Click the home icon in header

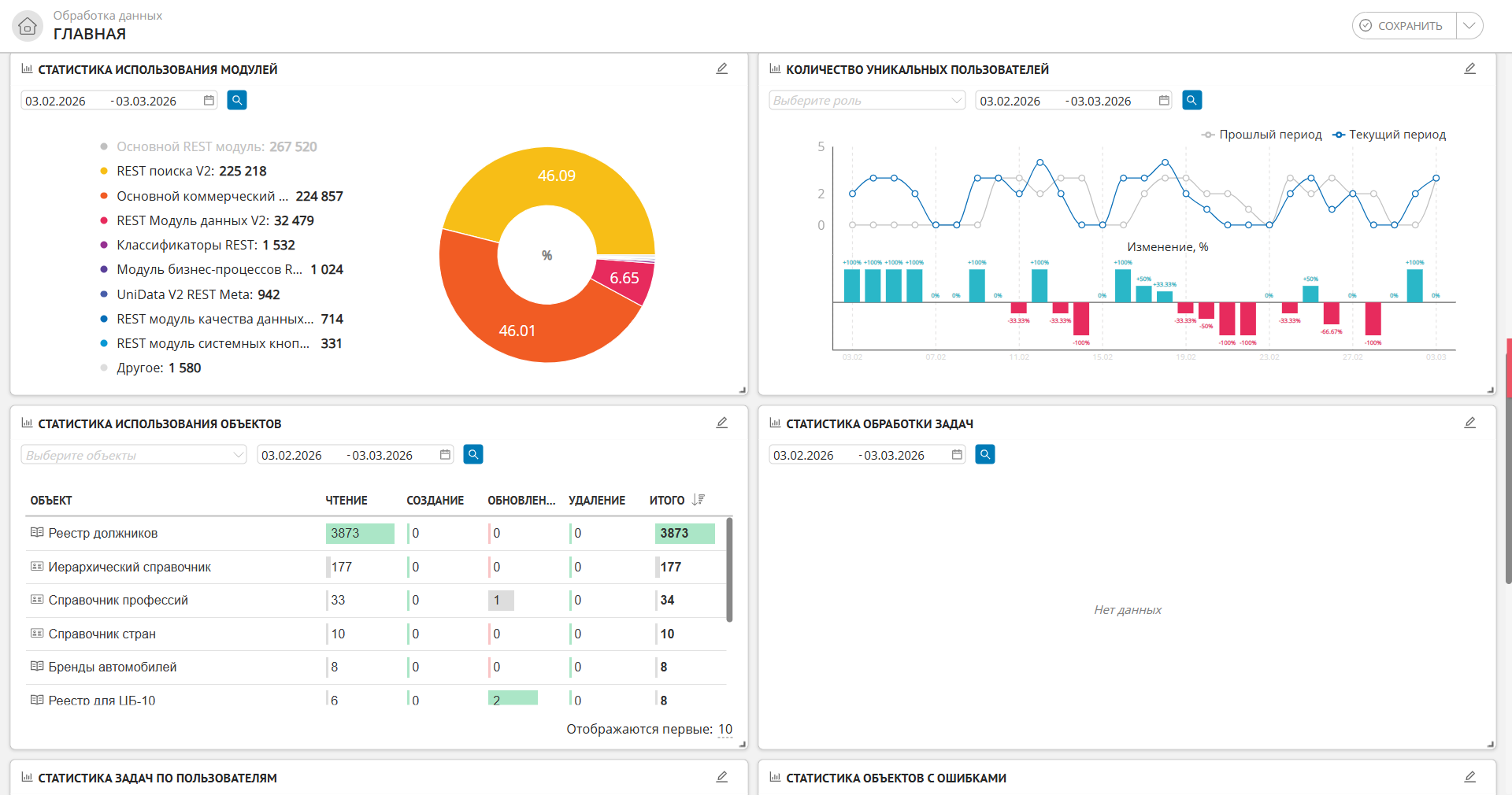pyautogui.click(x=28, y=26)
